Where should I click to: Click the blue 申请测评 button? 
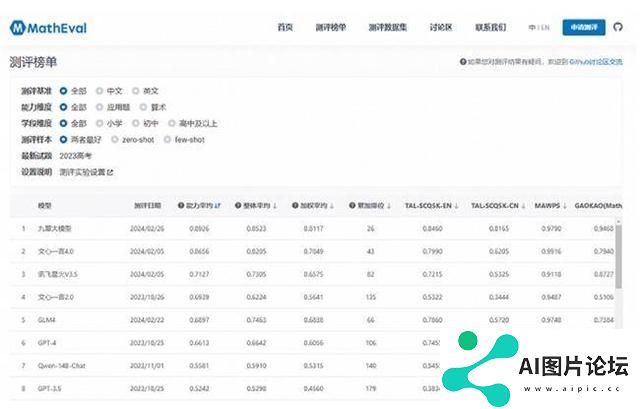point(584,27)
